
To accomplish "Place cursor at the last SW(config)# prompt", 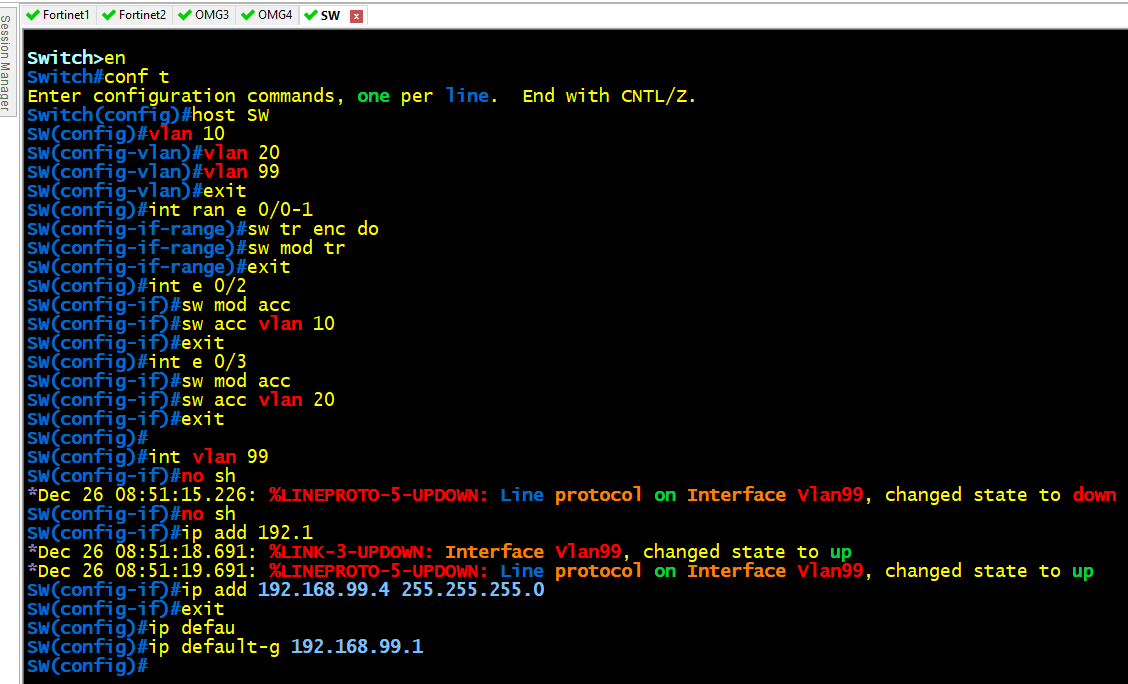I will 152,666.
